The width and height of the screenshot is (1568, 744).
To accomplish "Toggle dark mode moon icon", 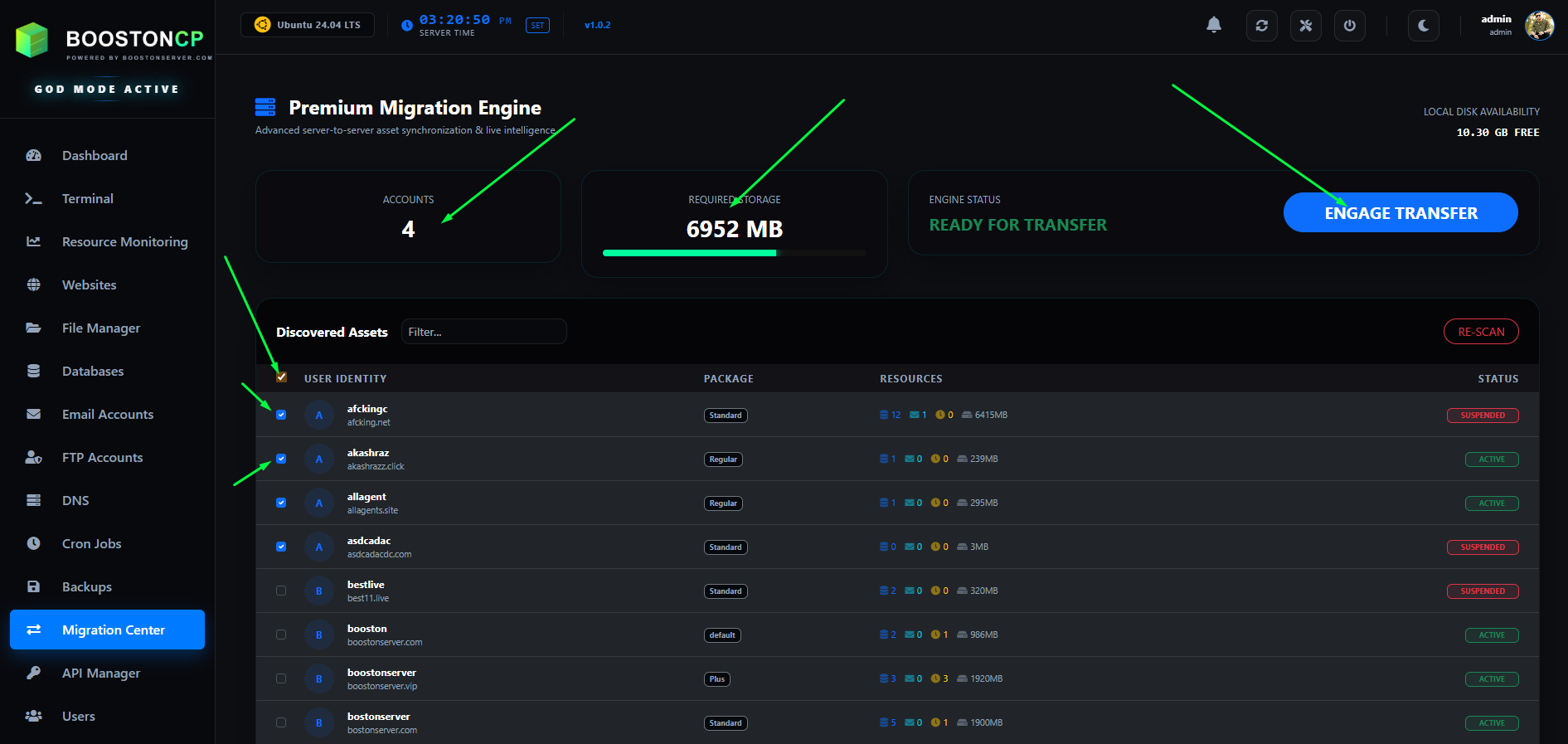I will pyautogui.click(x=1423, y=26).
